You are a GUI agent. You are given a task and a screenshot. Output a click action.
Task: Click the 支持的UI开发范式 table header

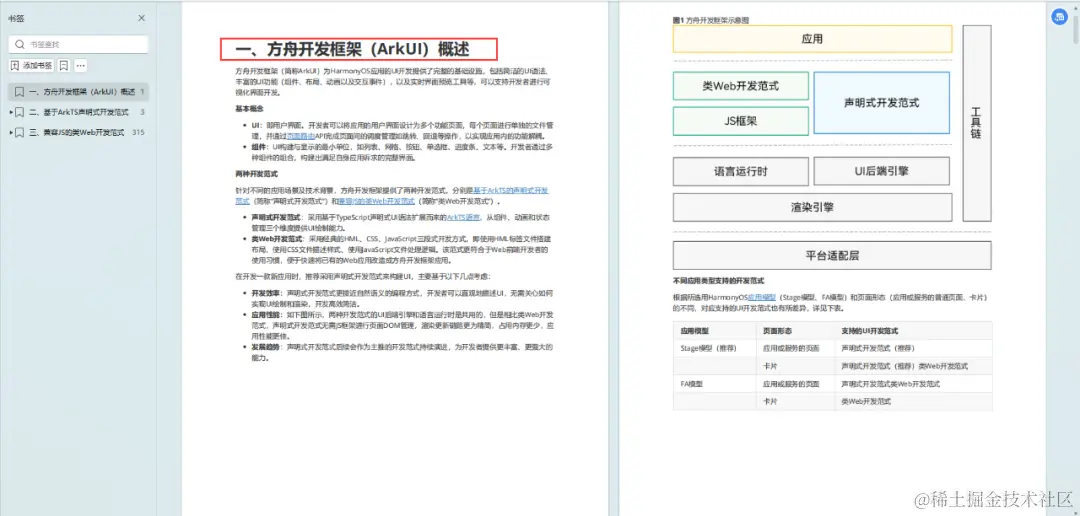coord(913,331)
